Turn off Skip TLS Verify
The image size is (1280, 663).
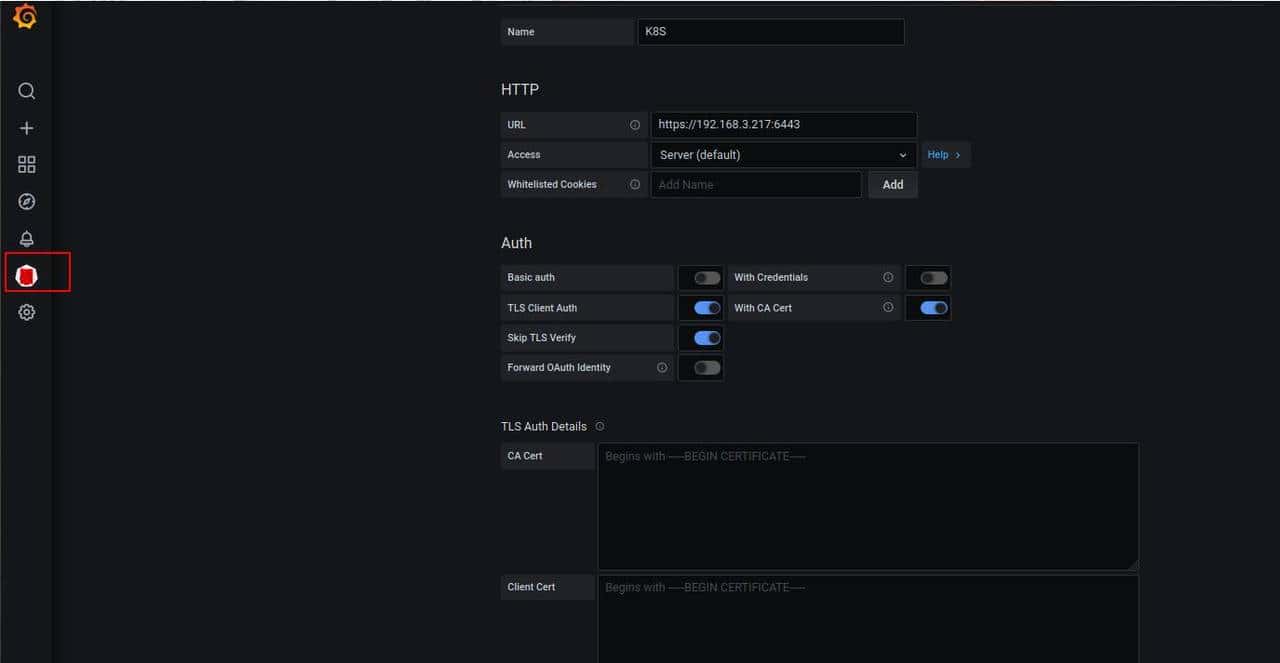pyautogui.click(x=707, y=338)
